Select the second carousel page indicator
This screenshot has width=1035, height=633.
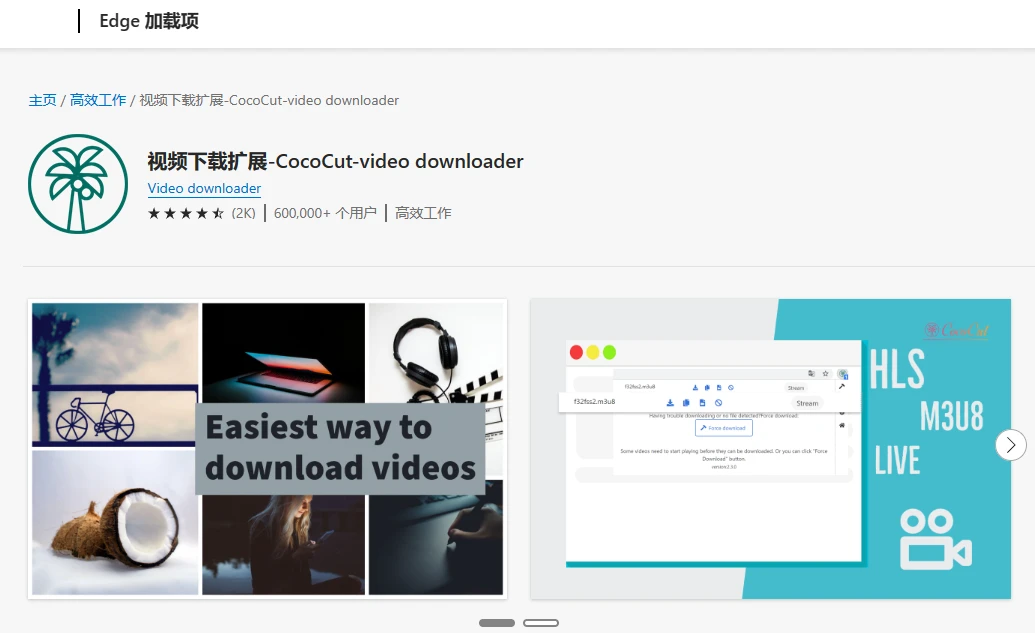(x=541, y=623)
